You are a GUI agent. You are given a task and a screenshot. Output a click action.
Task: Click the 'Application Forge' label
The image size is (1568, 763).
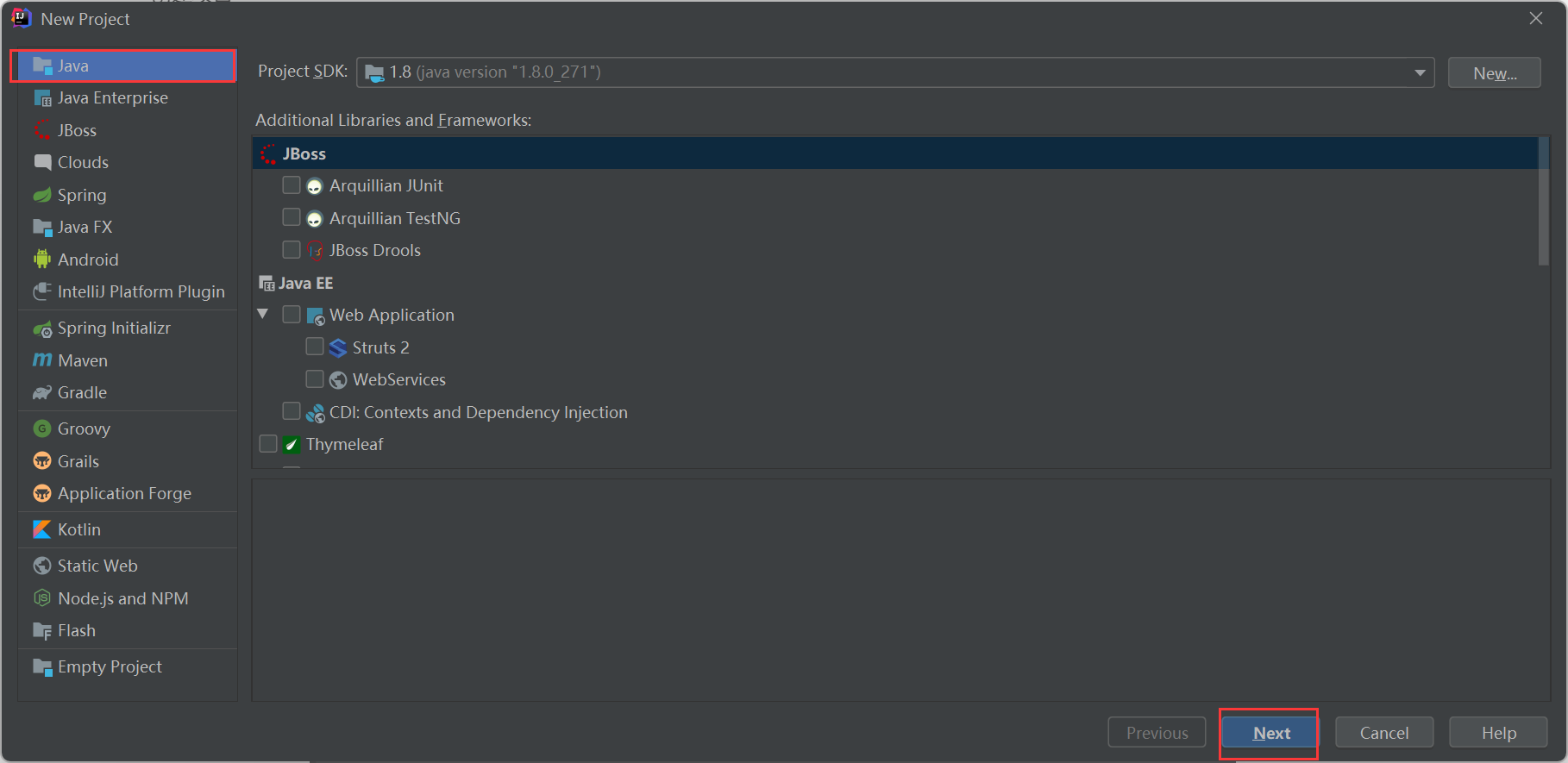pos(124,493)
